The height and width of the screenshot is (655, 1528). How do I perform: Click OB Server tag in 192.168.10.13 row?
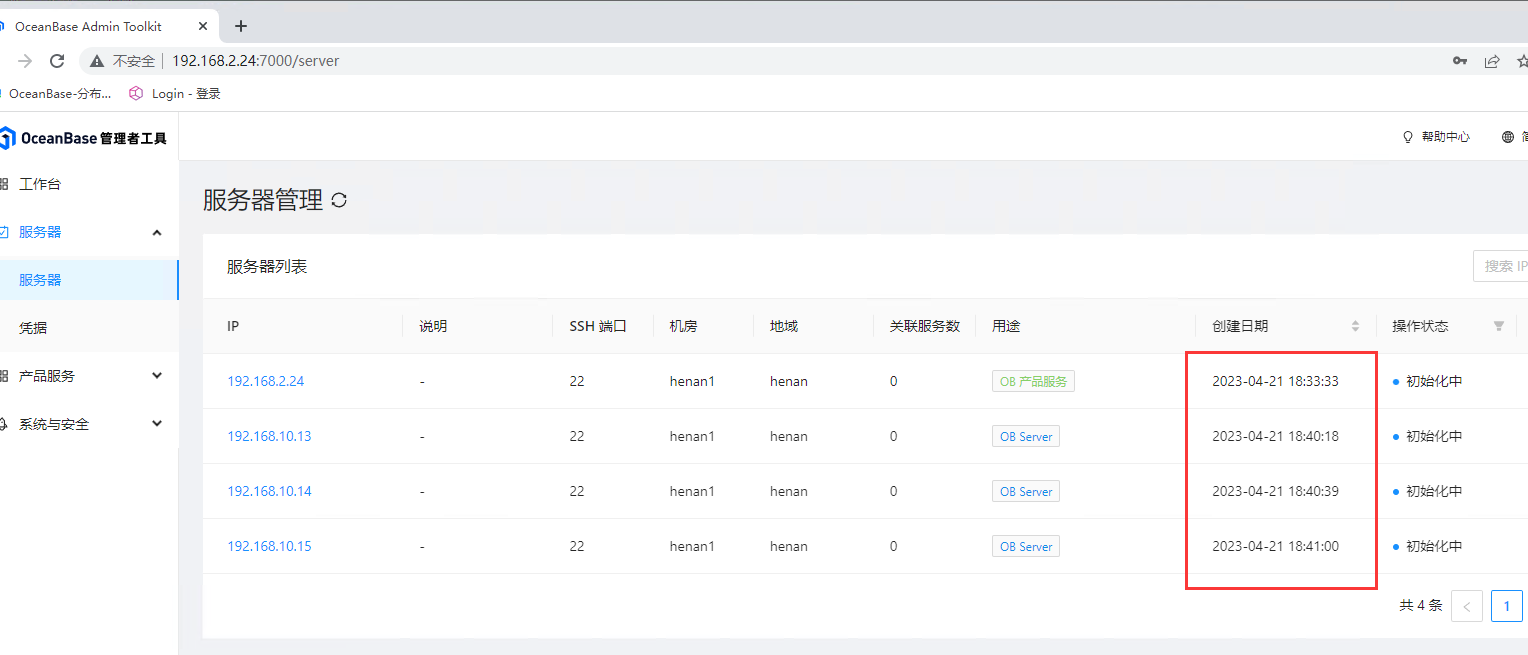1026,436
